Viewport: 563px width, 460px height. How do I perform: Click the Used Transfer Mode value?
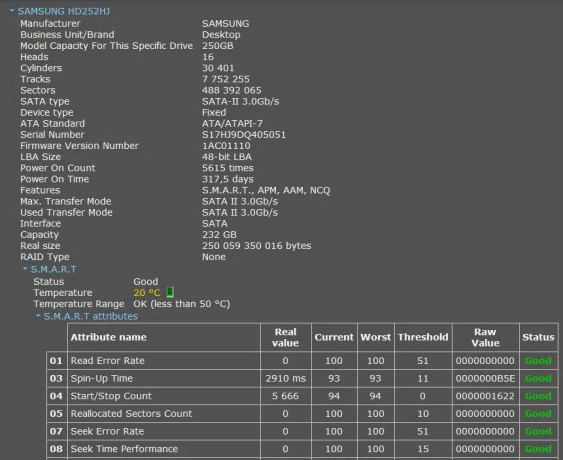(240, 213)
